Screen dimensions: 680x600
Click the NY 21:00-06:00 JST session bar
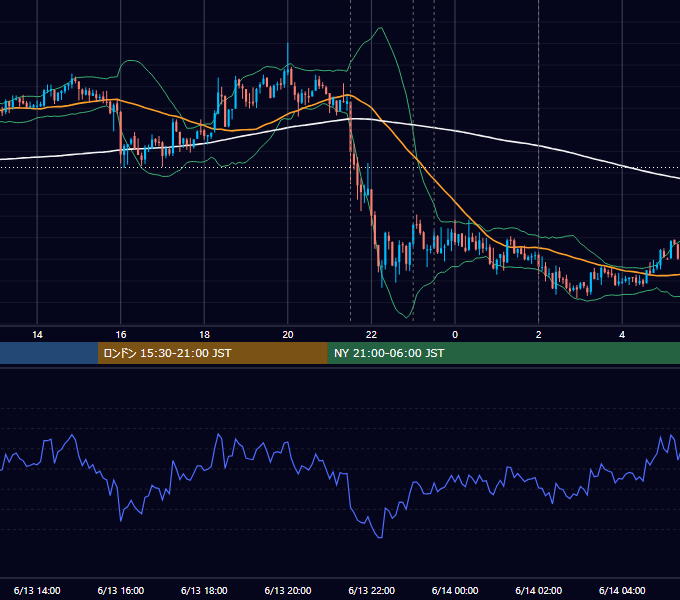point(503,353)
